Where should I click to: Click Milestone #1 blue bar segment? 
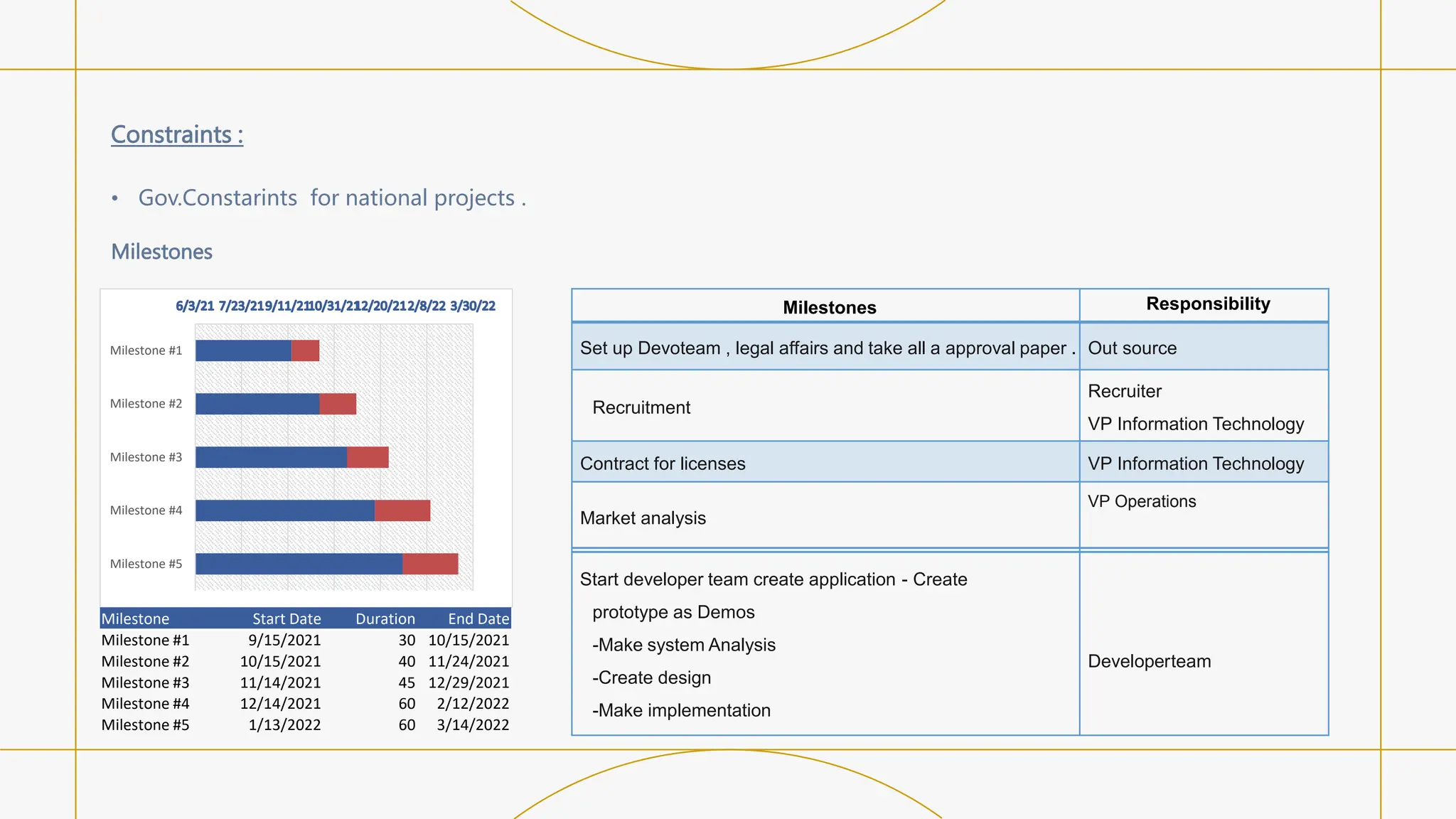coord(243,350)
